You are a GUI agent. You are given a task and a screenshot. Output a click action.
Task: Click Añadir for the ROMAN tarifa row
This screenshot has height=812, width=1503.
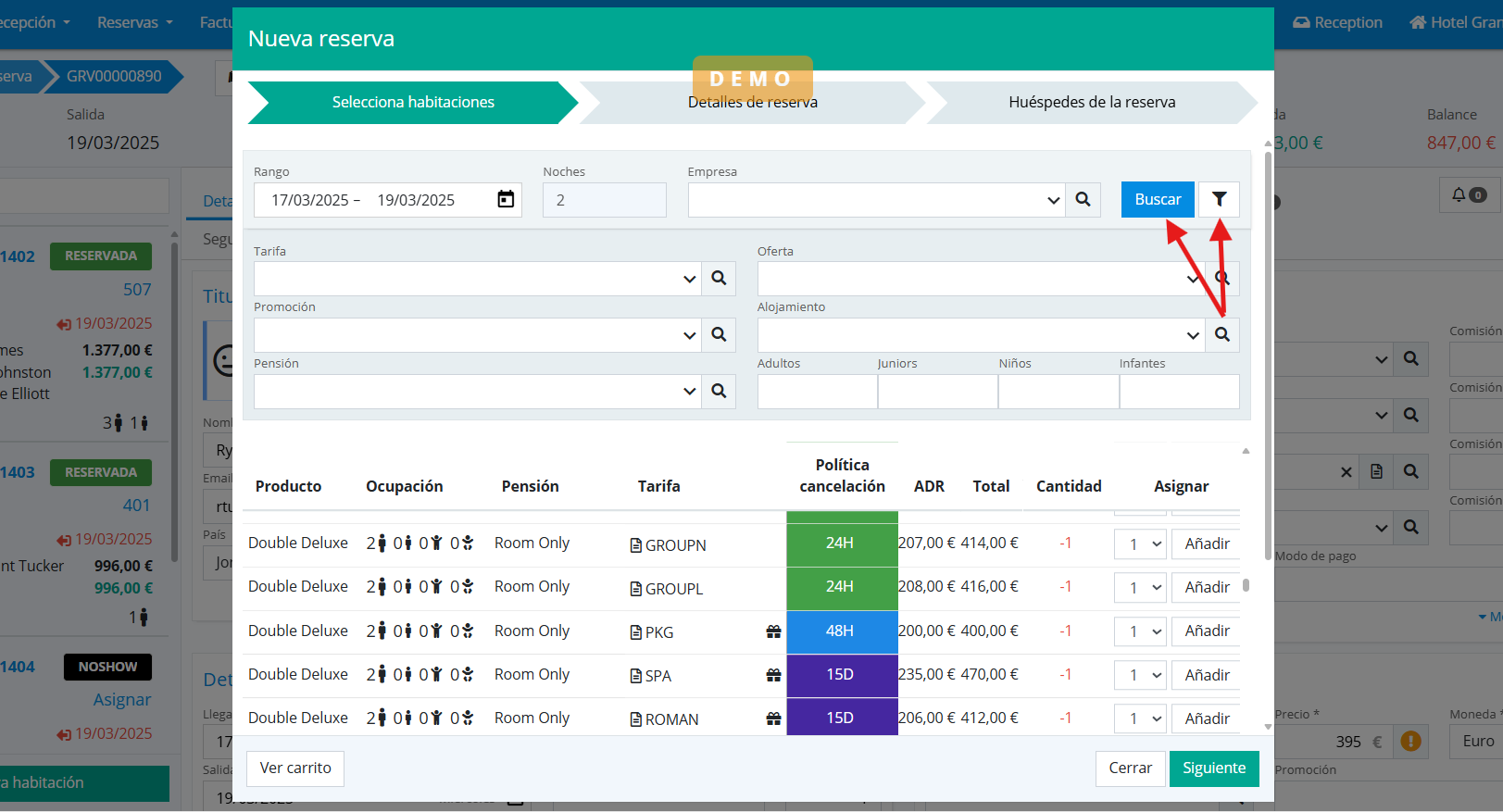coord(1207,718)
